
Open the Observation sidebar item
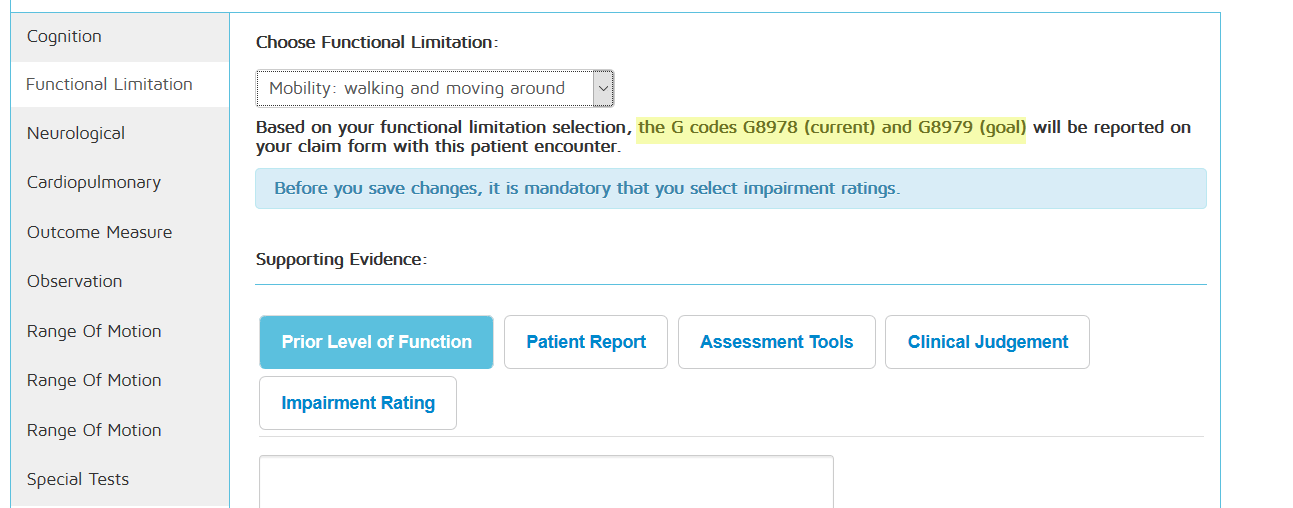[75, 282]
